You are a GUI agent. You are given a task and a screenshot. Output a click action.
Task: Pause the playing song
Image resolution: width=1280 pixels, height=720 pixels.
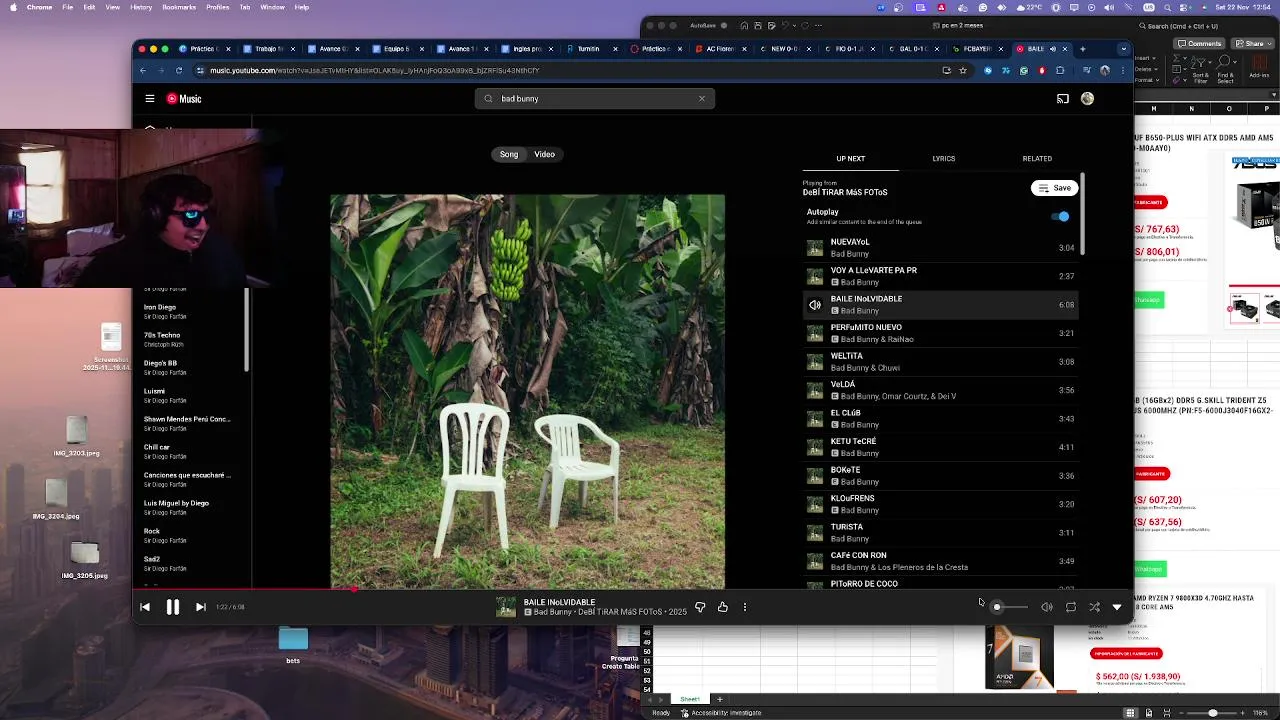pos(172,607)
